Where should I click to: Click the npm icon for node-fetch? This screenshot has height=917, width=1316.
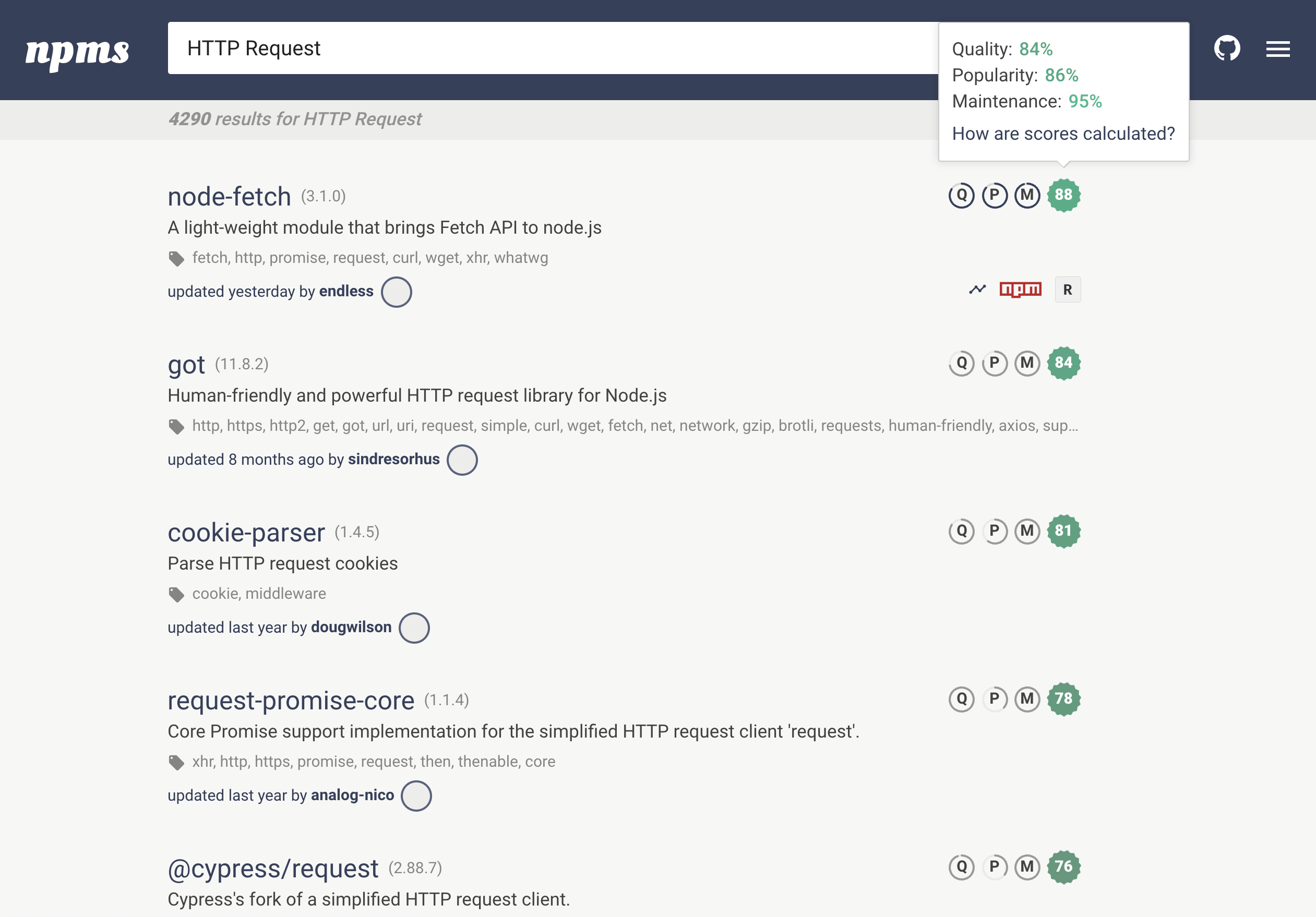[1020, 289]
